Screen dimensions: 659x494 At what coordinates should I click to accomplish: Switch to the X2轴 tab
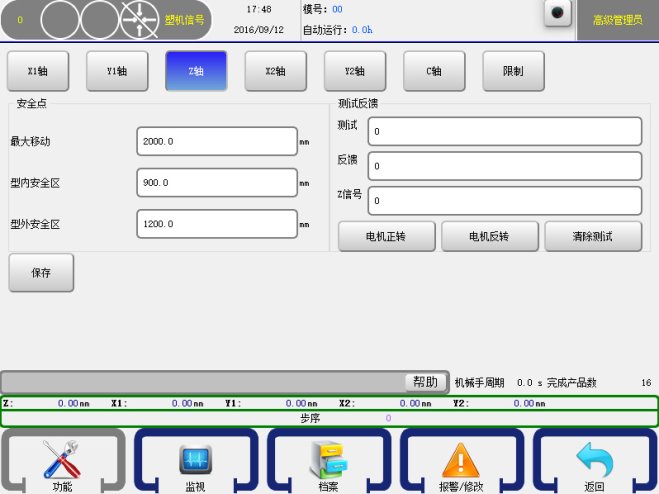point(276,71)
